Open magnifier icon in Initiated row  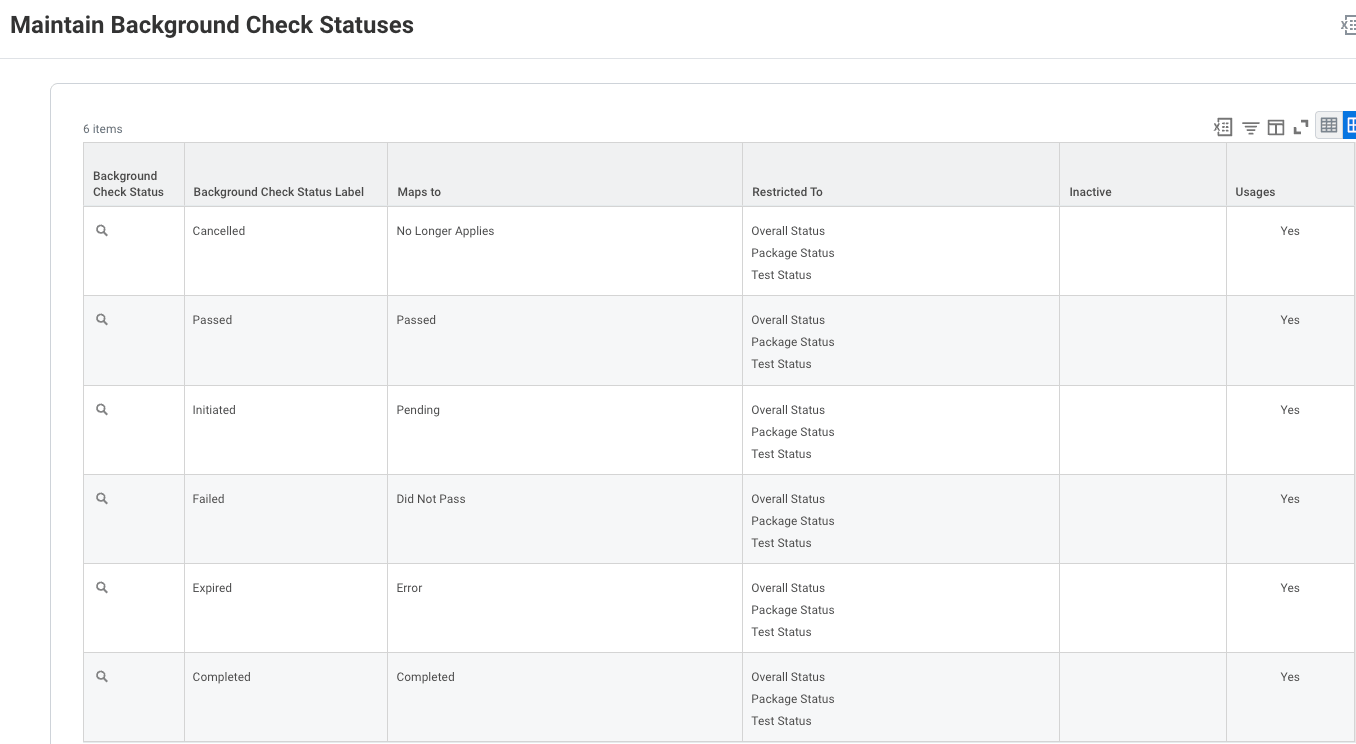click(x=102, y=409)
